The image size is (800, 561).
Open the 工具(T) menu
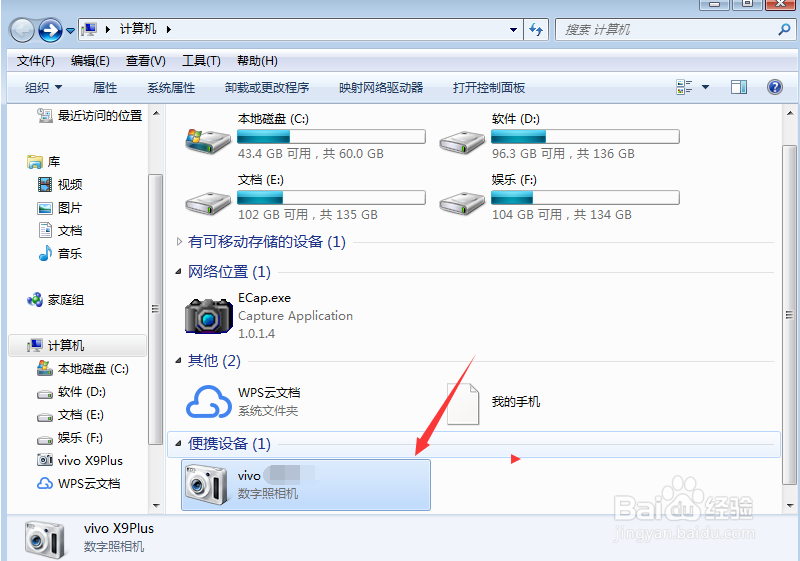[x=202, y=61]
